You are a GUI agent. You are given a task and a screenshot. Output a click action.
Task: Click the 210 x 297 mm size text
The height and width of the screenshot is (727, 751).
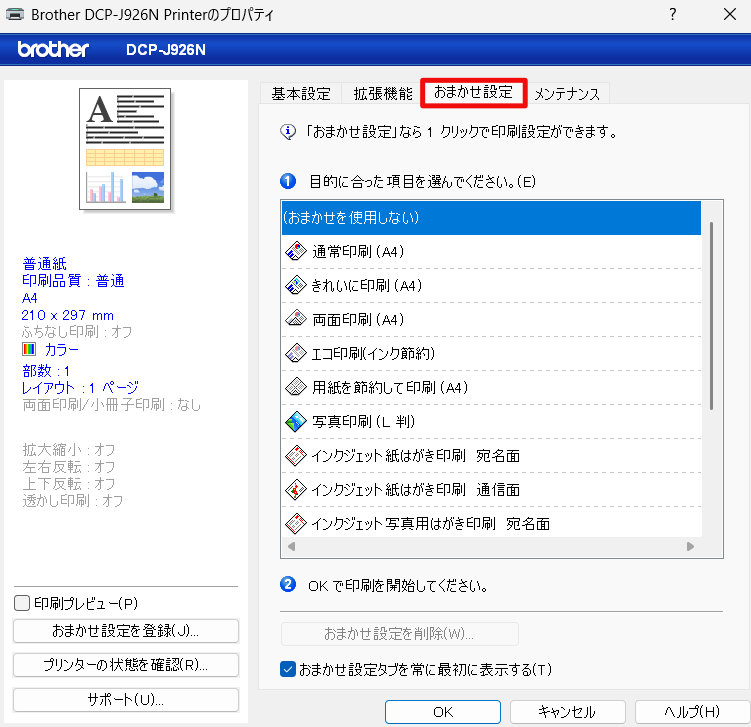68,315
